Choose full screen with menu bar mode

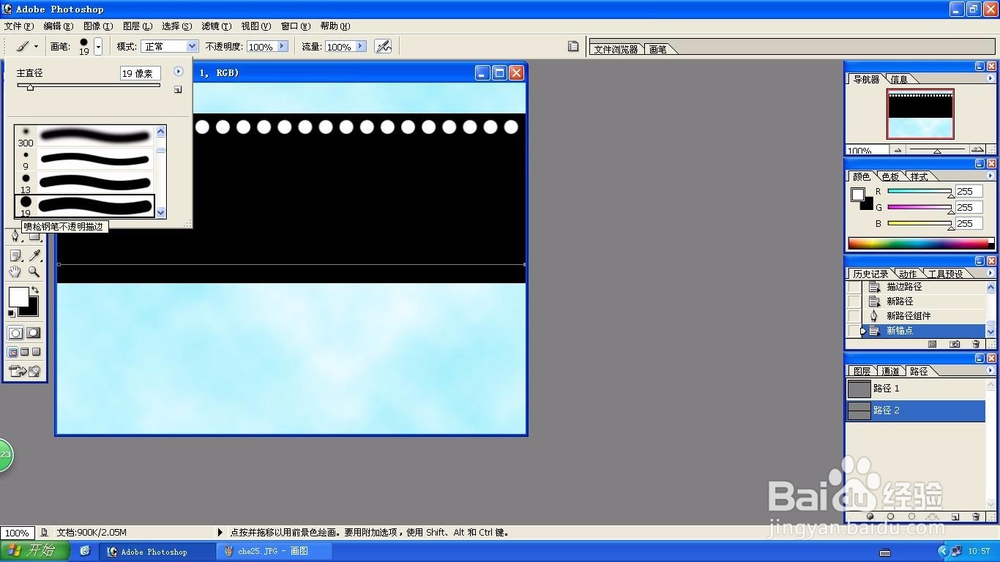[x=24, y=351]
